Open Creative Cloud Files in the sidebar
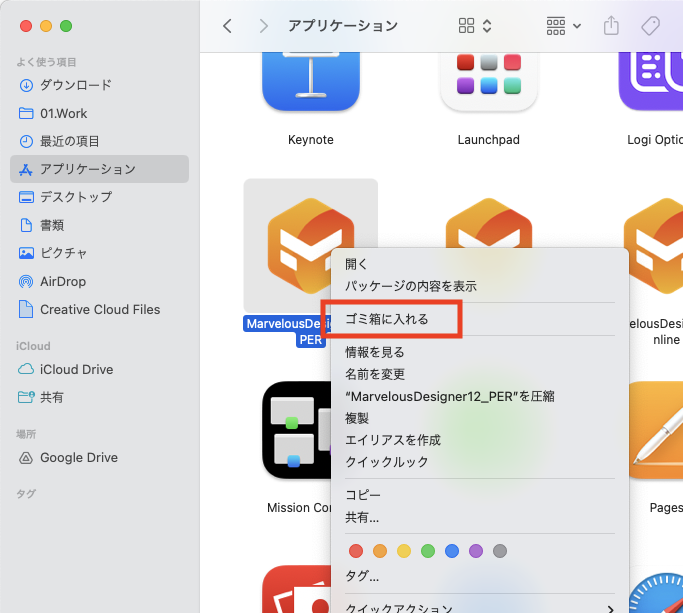This screenshot has height=613, width=683. [x=99, y=309]
